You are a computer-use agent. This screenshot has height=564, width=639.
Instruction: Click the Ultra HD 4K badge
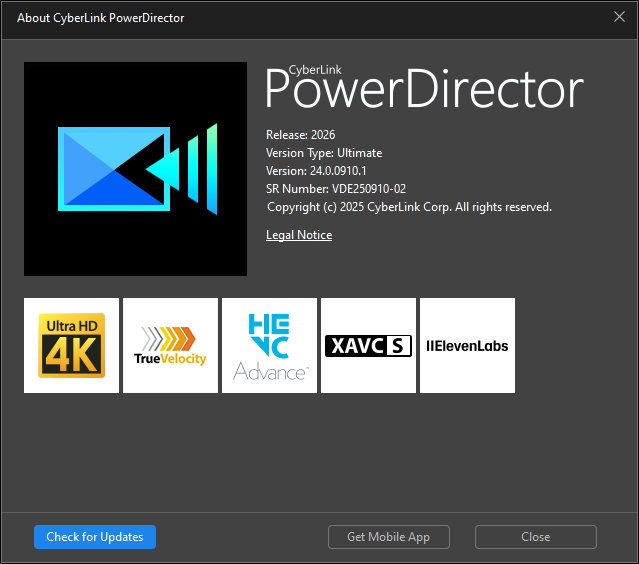[71, 346]
